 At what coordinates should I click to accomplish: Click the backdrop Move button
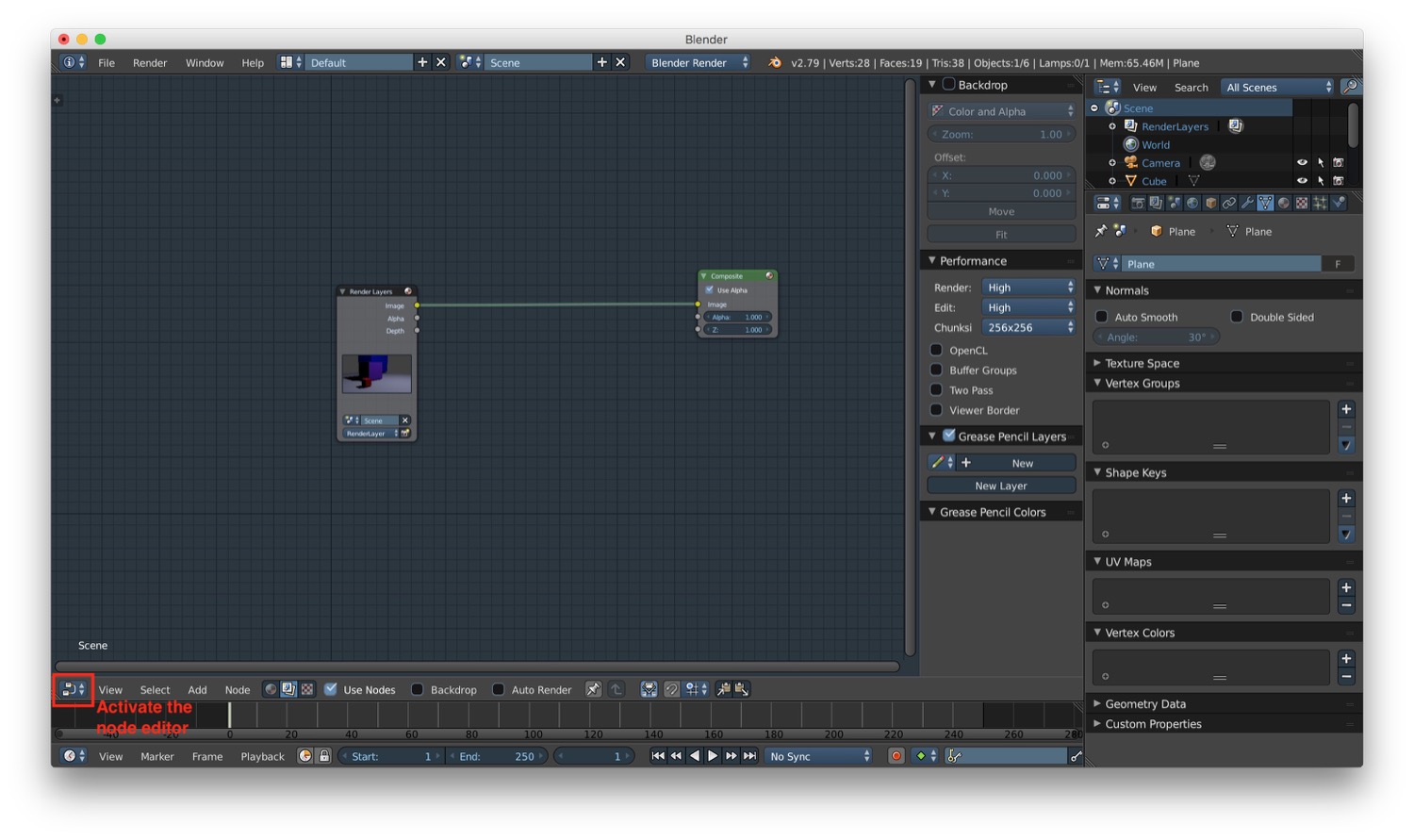[x=1001, y=211]
